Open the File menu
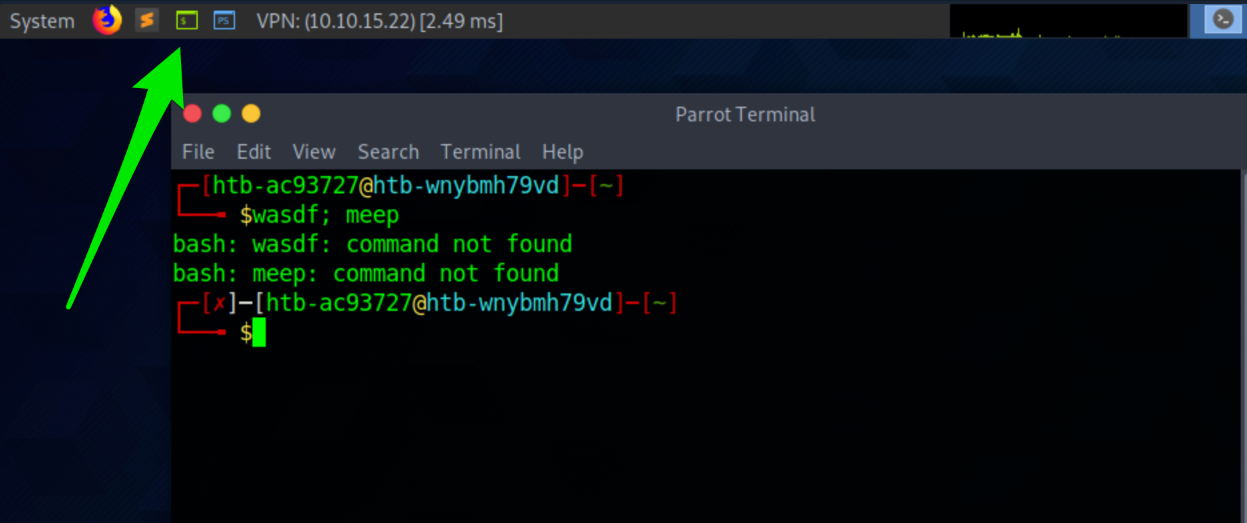The image size is (1247, 523). click(198, 152)
